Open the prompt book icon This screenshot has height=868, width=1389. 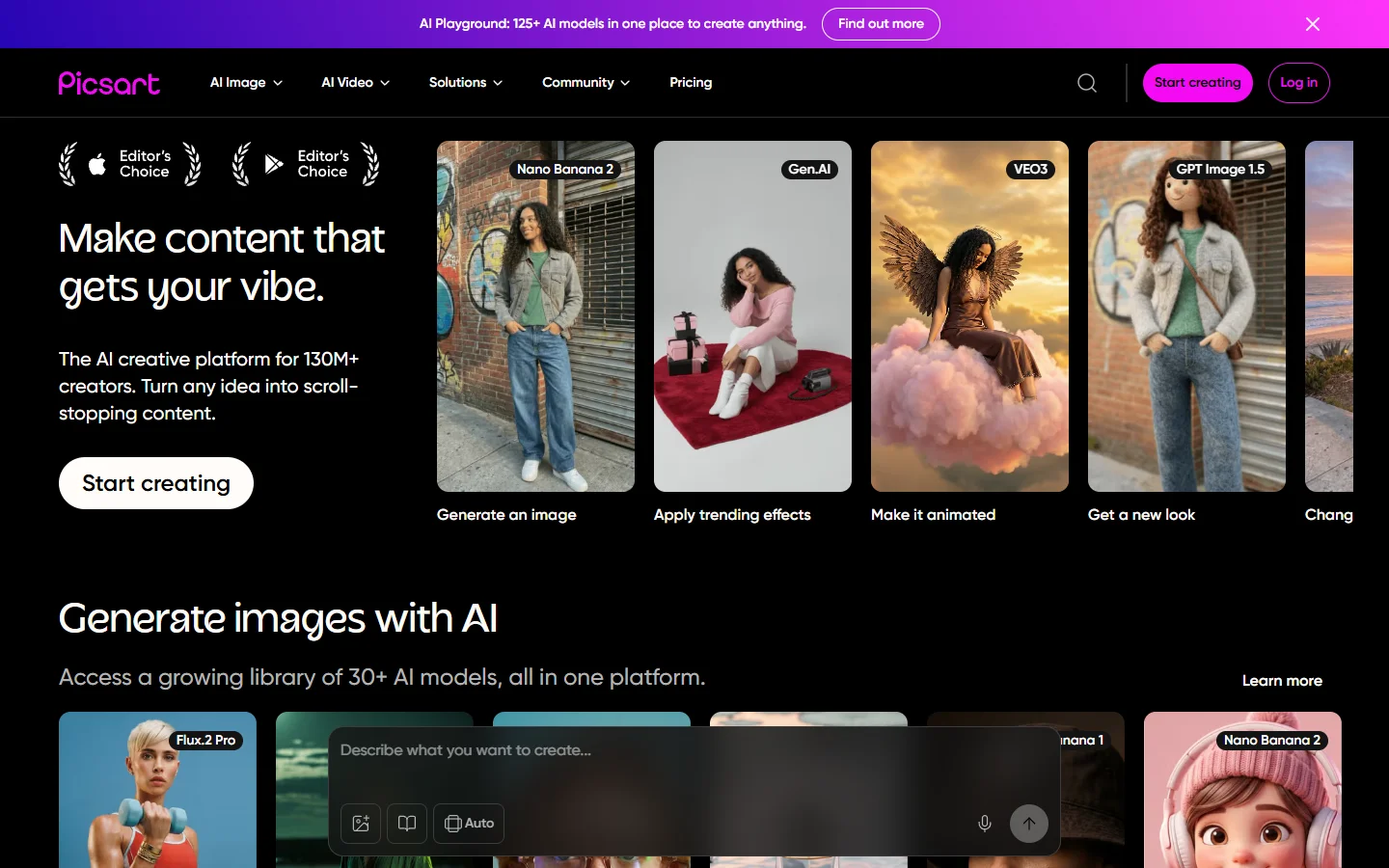(406, 824)
